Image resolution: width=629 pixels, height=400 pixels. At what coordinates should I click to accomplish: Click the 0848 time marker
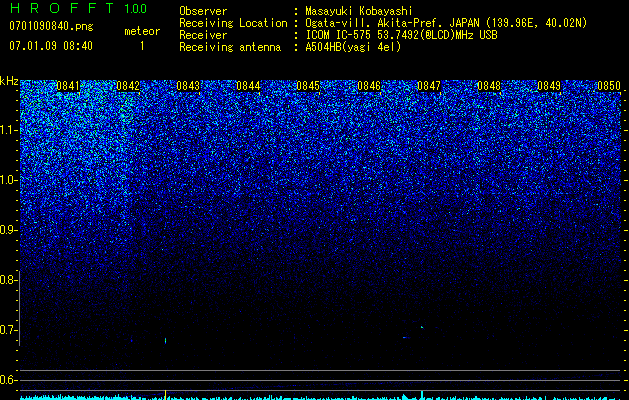[x=489, y=86]
